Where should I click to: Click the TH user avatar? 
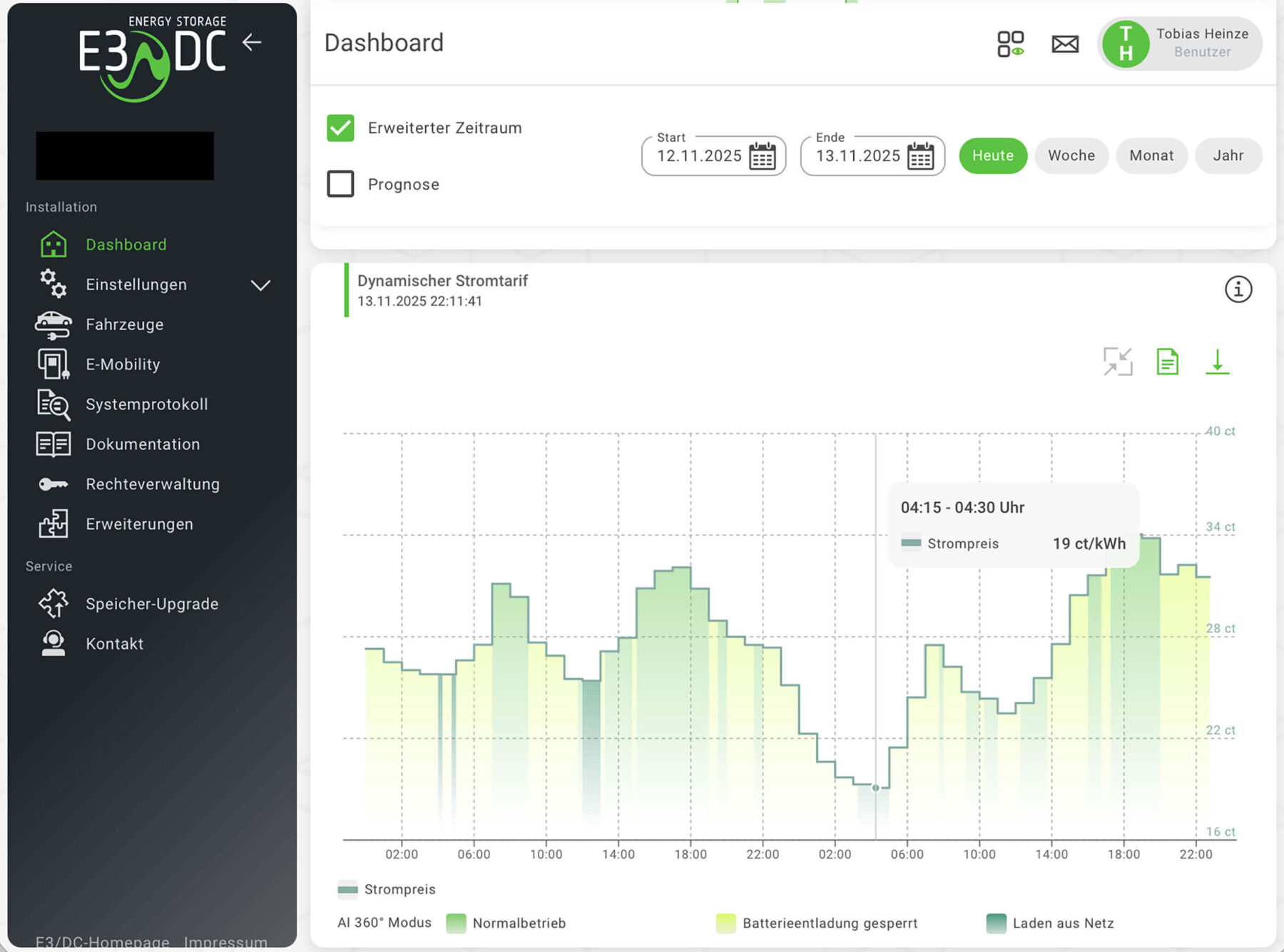coord(1125,44)
